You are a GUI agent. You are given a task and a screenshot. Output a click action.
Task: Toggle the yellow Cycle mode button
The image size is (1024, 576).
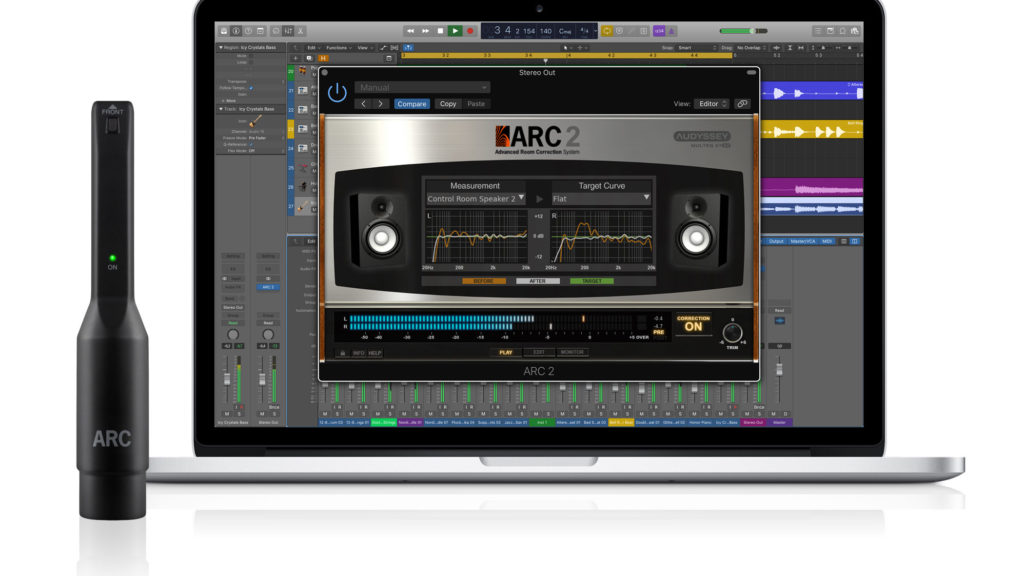pos(607,31)
